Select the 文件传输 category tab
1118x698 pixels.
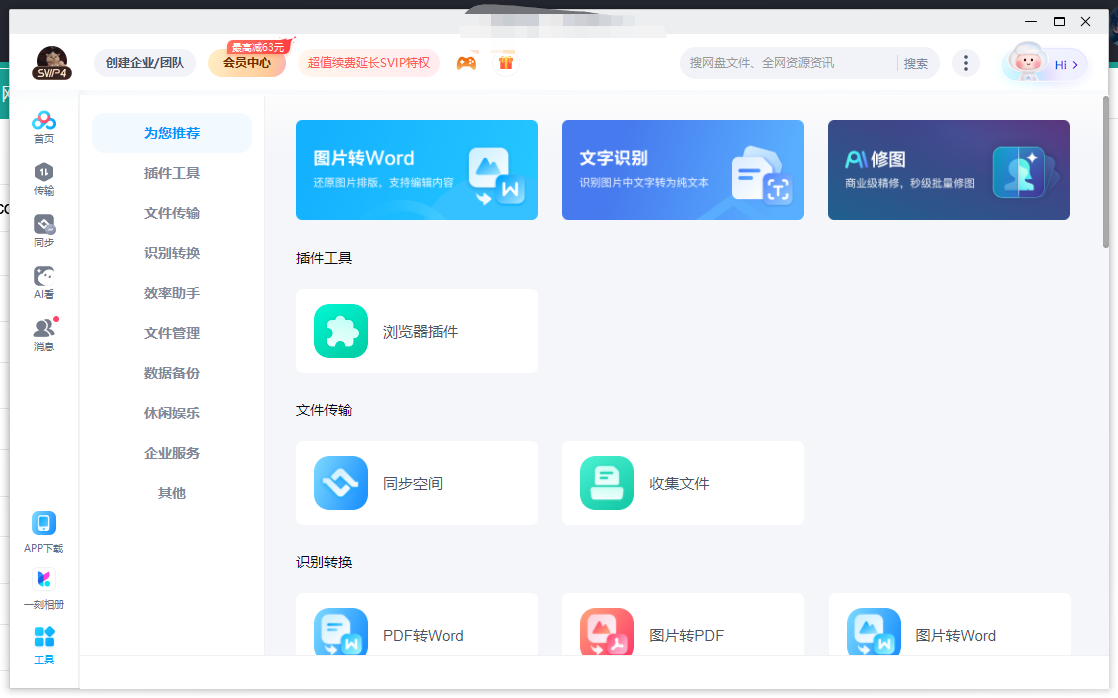pos(172,212)
